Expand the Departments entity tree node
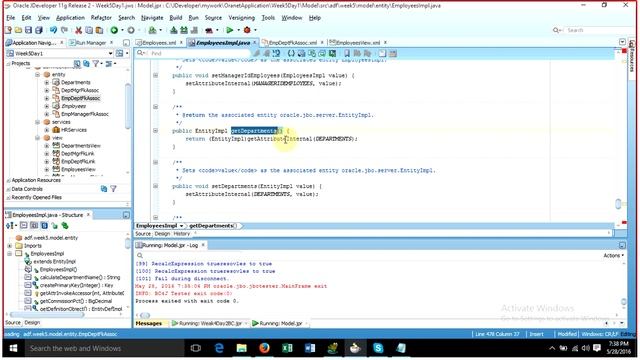Viewport: 640px width, 360px height. point(47,82)
